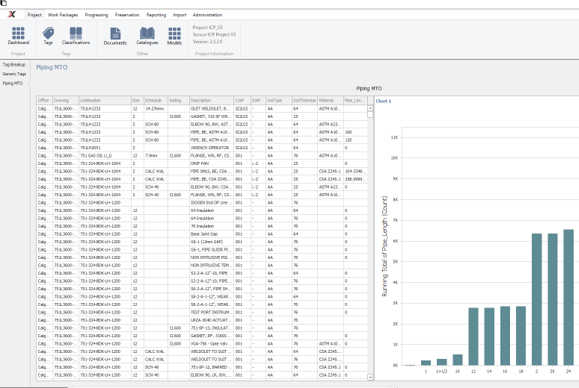579x388 pixels.
Task: Open the Classifications ribbon icon
Action: [x=76, y=36]
